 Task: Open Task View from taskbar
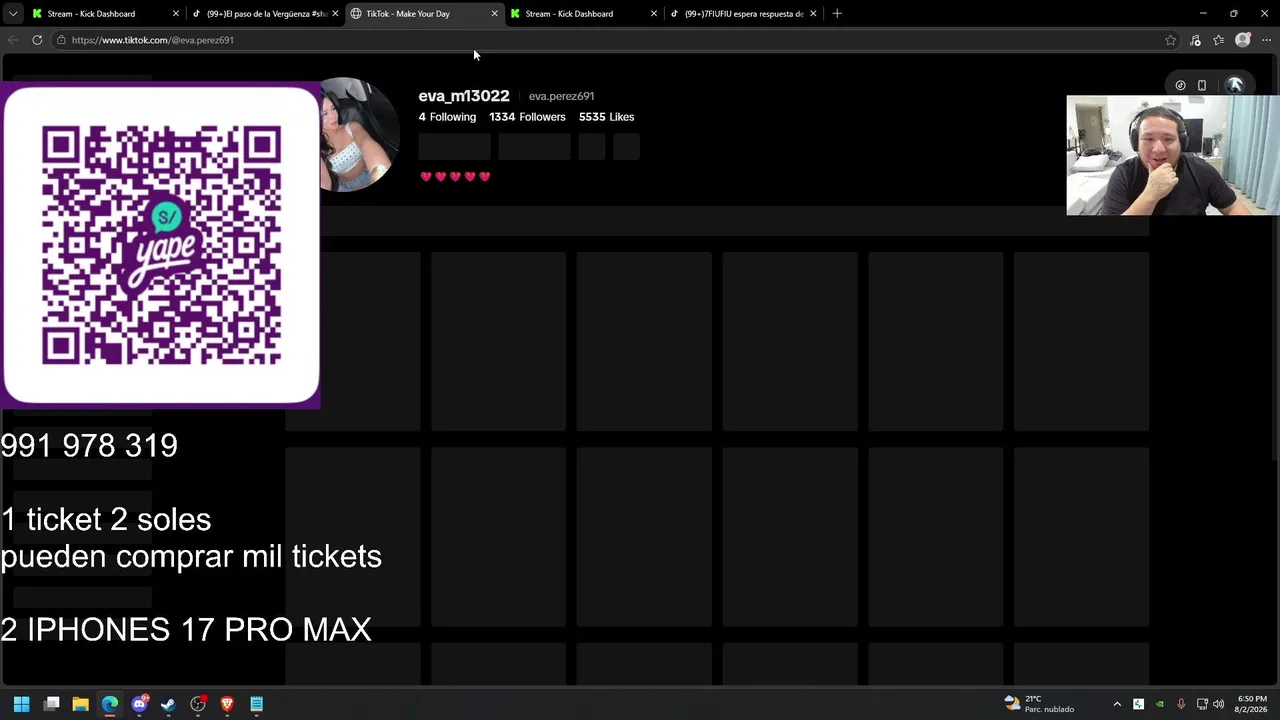(52, 704)
